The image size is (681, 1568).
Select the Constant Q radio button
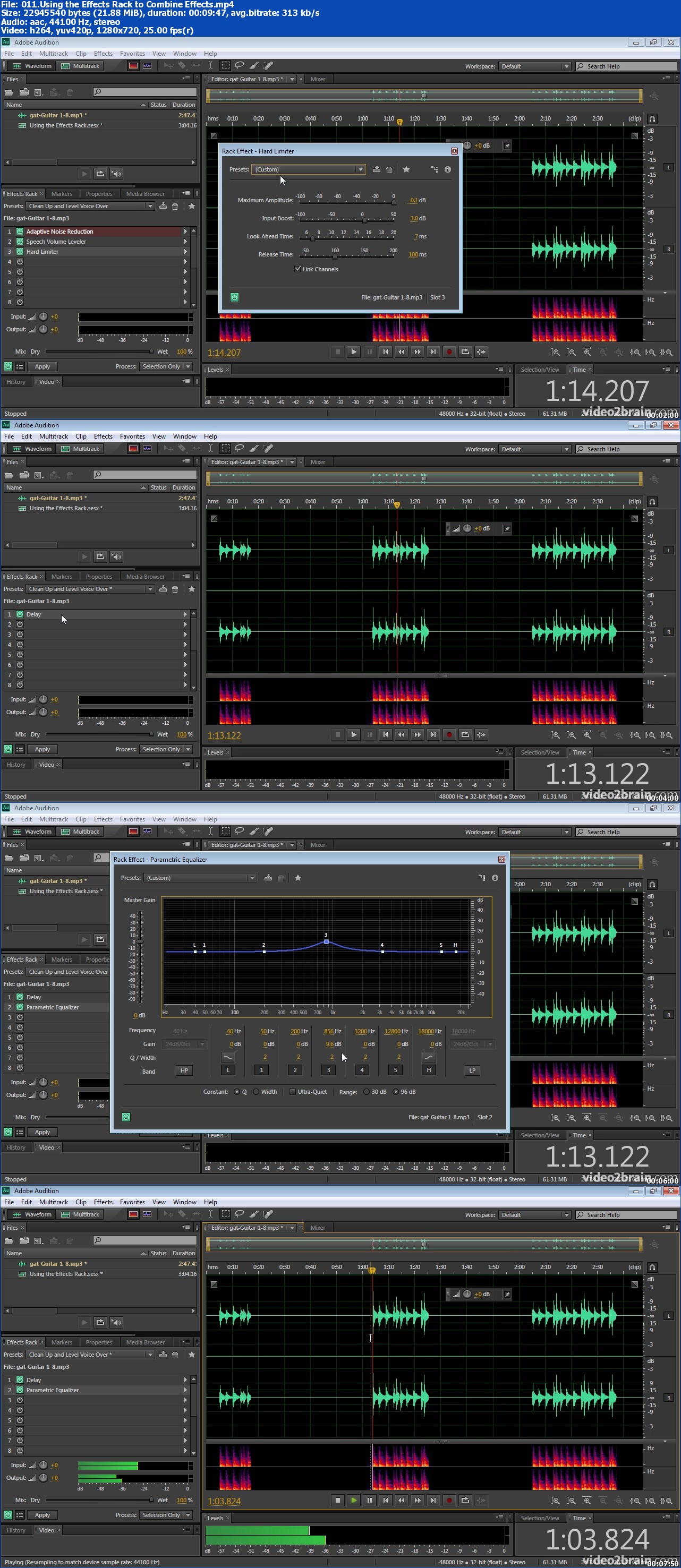point(237,1091)
